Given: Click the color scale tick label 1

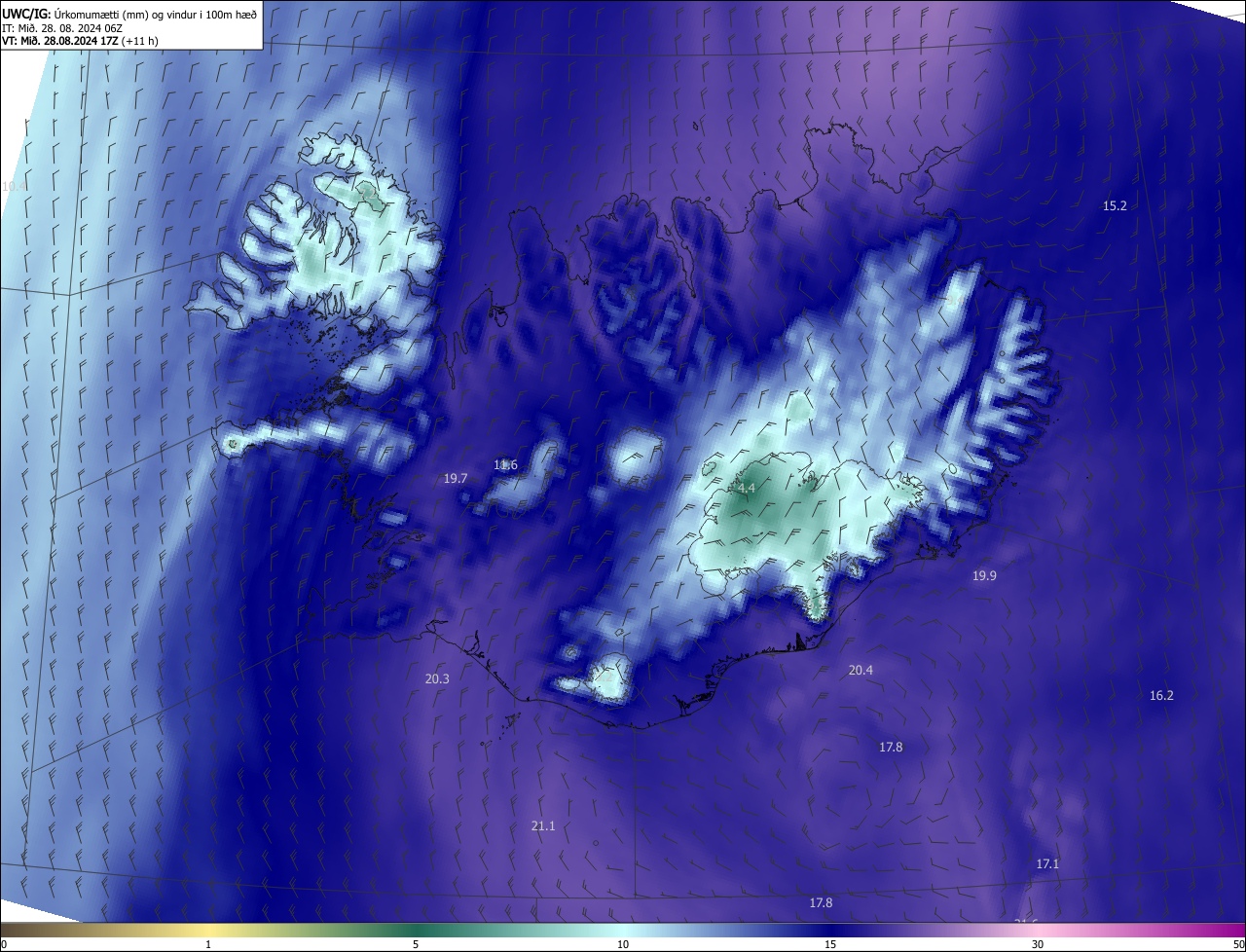Looking at the screenshot, I should [209, 944].
